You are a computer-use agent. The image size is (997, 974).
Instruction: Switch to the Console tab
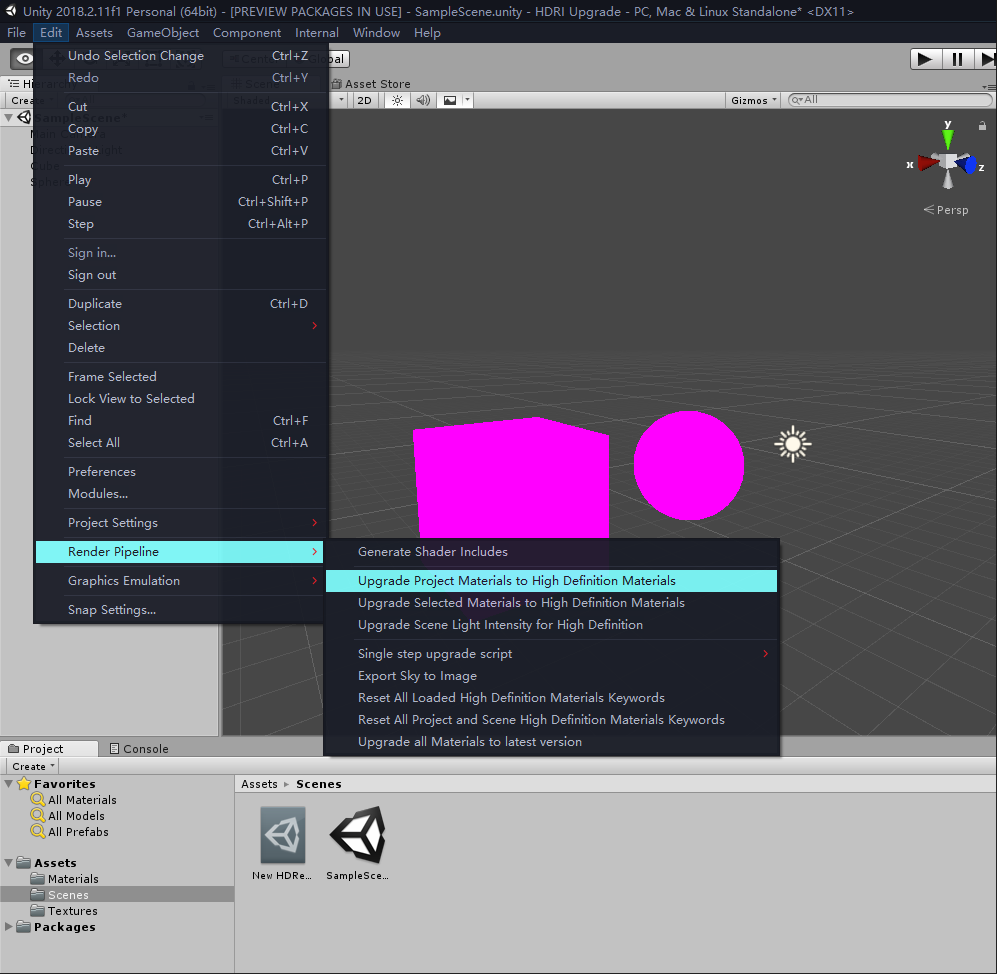[139, 749]
